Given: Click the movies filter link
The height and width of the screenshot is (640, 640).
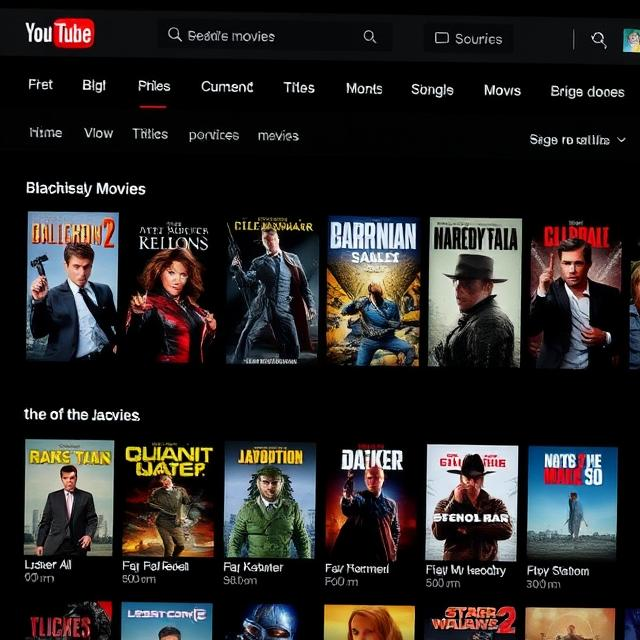Looking at the screenshot, I should (278, 135).
